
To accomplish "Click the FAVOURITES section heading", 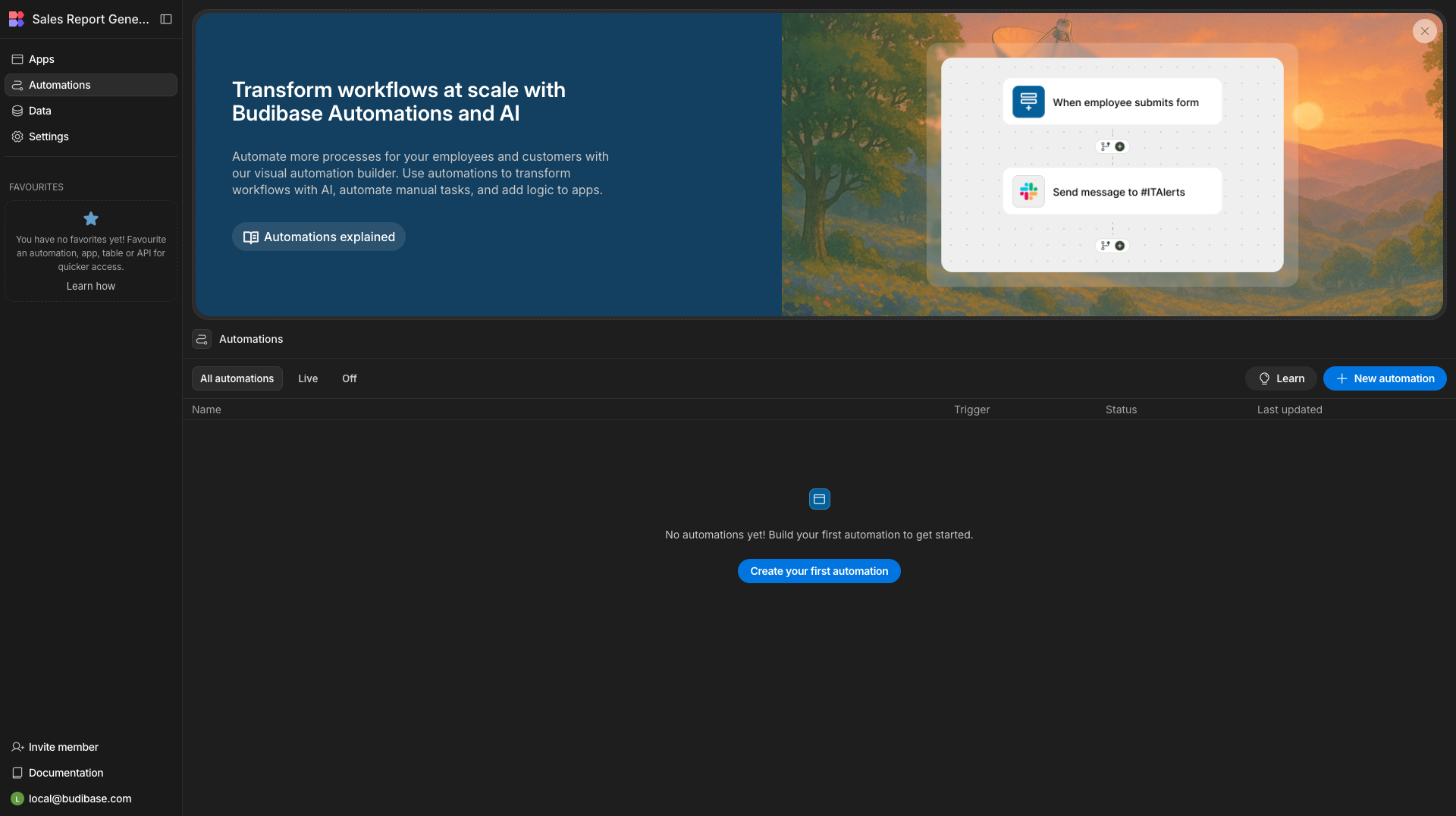I will coord(36,187).
